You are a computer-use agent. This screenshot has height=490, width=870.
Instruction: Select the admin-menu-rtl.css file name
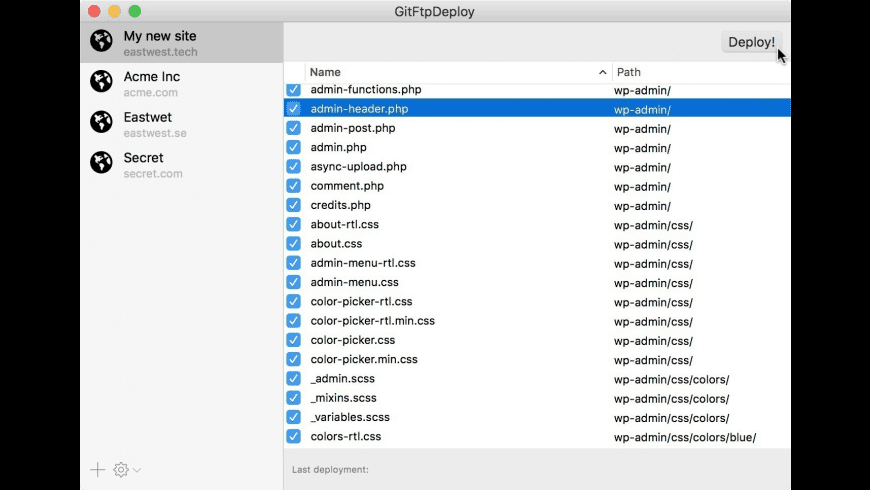pos(363,263)
